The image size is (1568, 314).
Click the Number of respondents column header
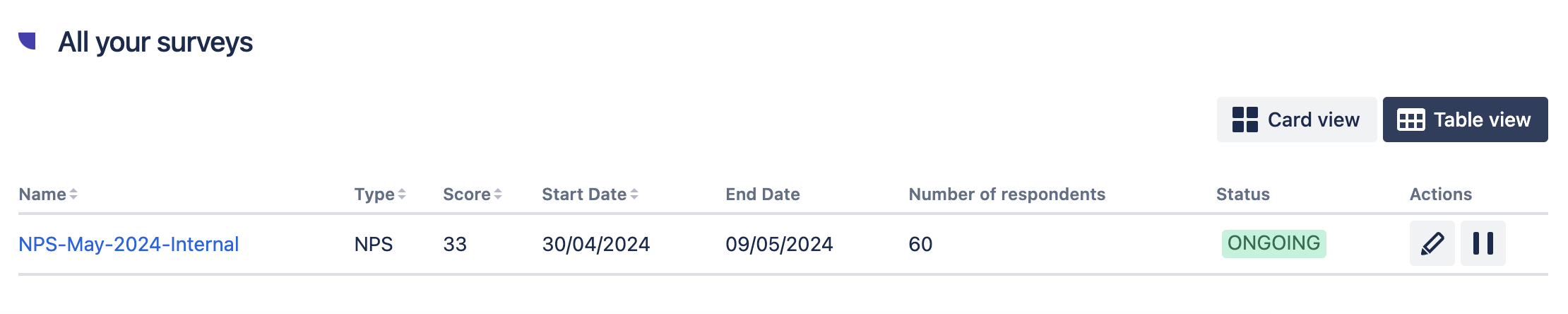coord(1006,194)
